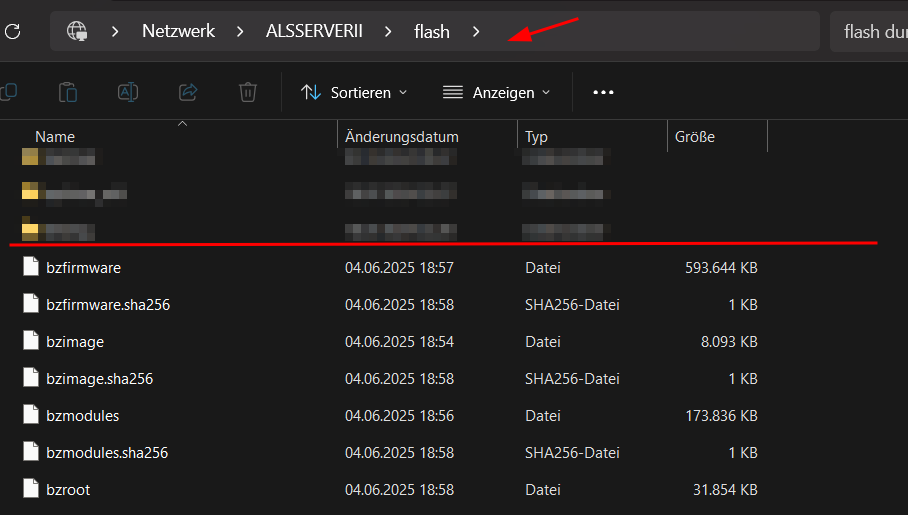Open the Sortieren dropdown
Screen dimensions: 908x515
354,93
